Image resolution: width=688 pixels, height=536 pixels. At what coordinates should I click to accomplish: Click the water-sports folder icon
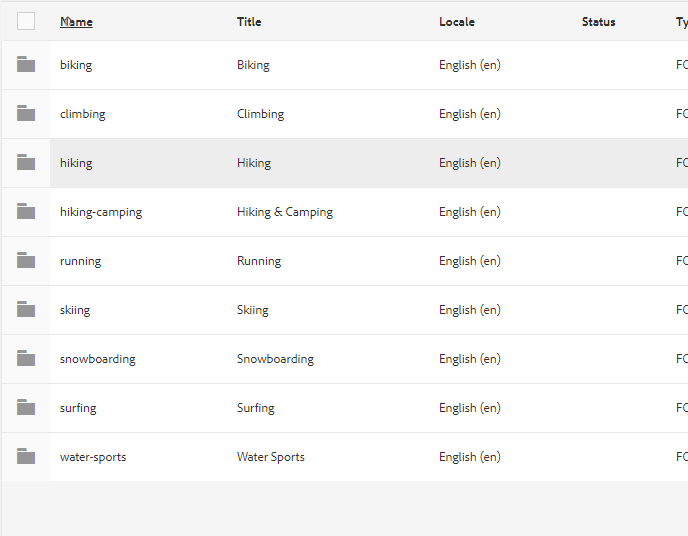tap(26, 457)
